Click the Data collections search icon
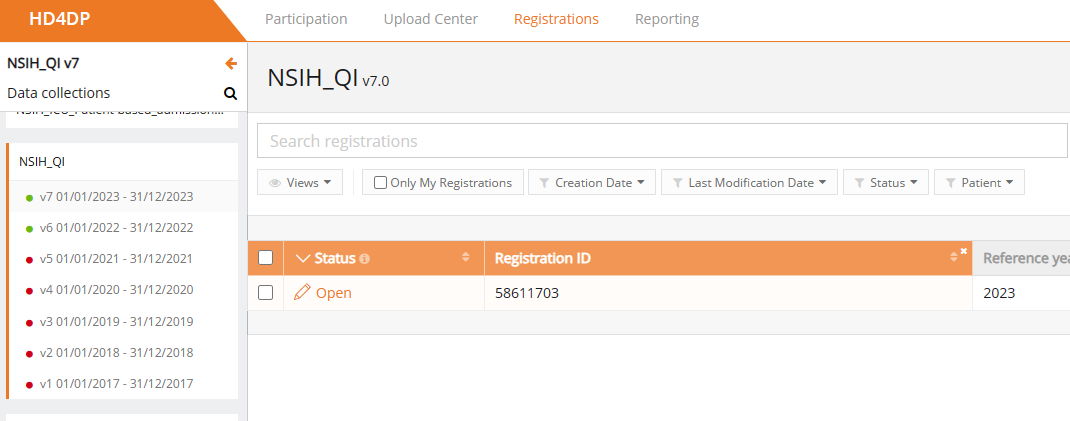Viewport: 1070px width, 421px height. (230, 94)
